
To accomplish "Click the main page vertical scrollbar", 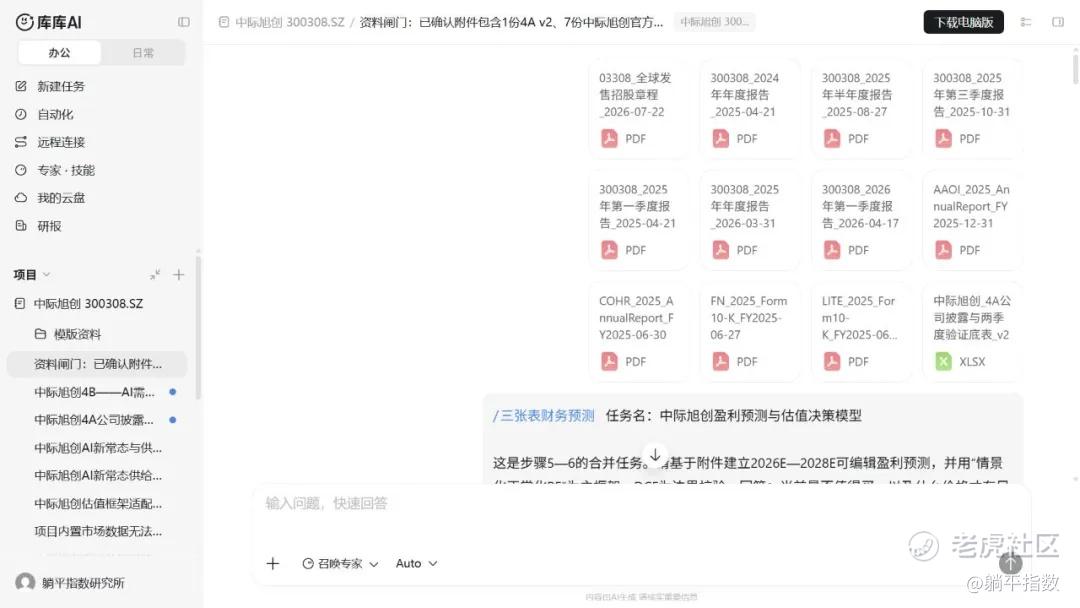I will 1075,69.
